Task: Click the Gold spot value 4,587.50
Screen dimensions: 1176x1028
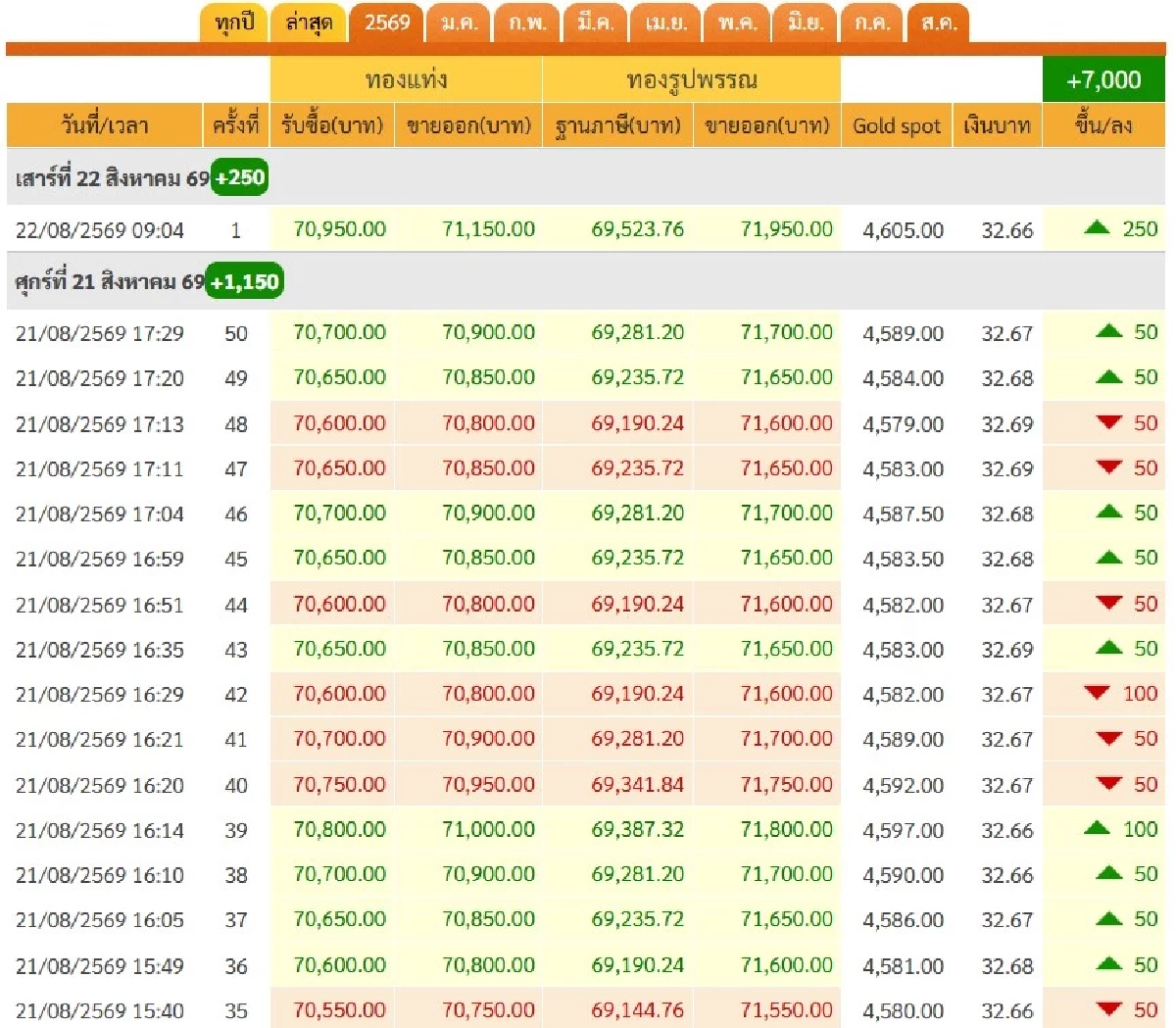Action: click(903, 514)
